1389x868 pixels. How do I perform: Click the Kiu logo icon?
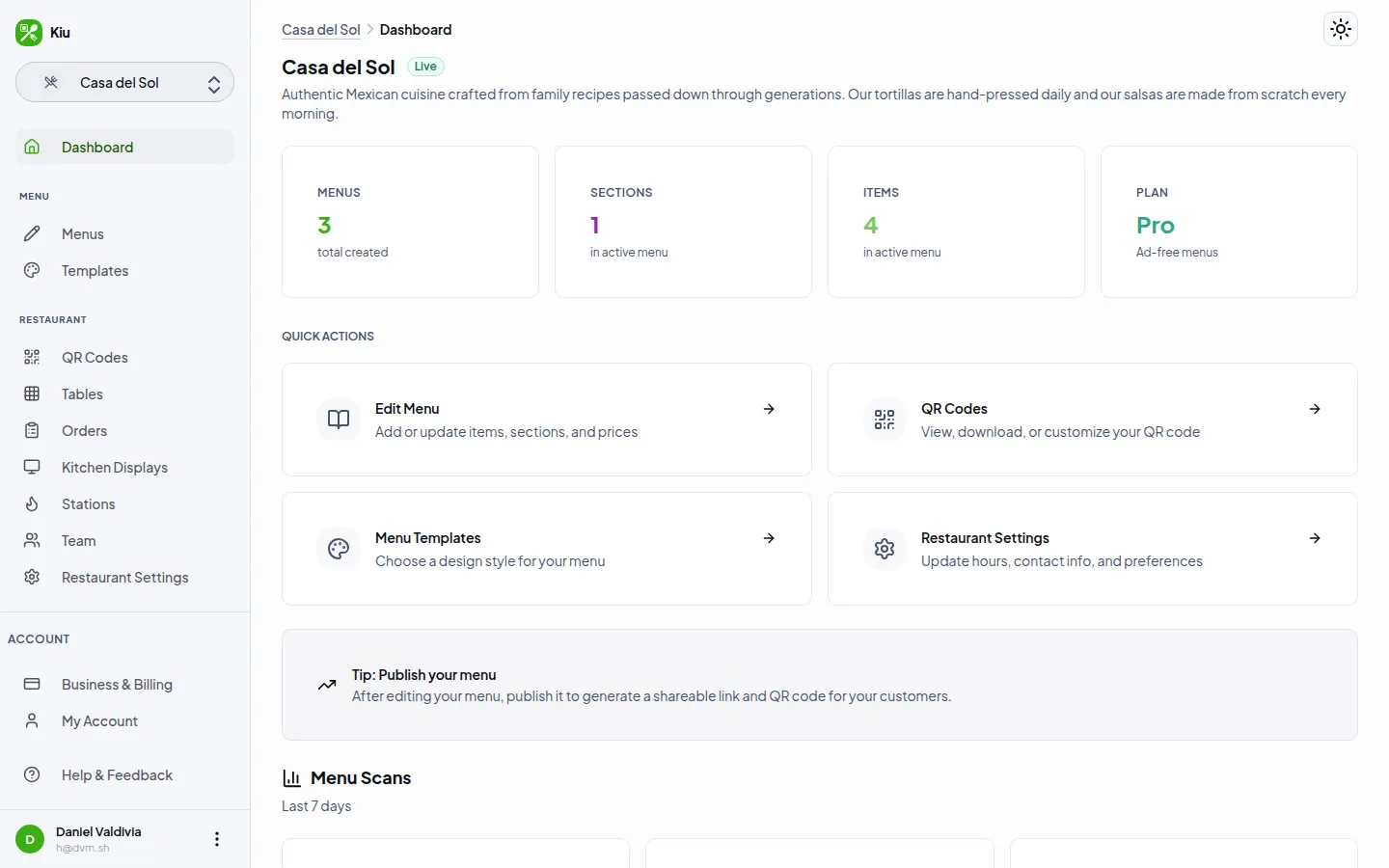tap(29, 32)
